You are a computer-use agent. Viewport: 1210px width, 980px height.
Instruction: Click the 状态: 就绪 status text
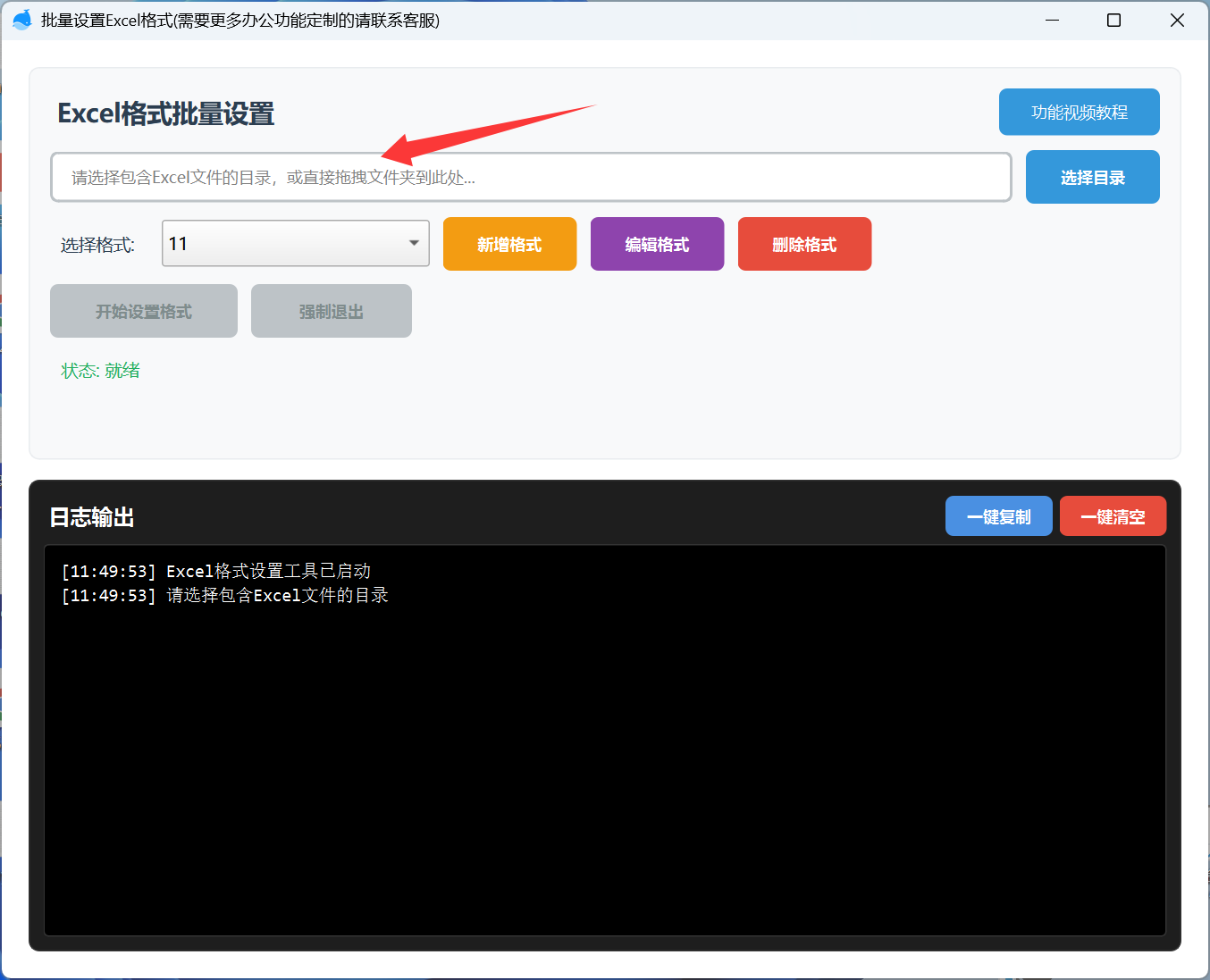tap(100, 371)
